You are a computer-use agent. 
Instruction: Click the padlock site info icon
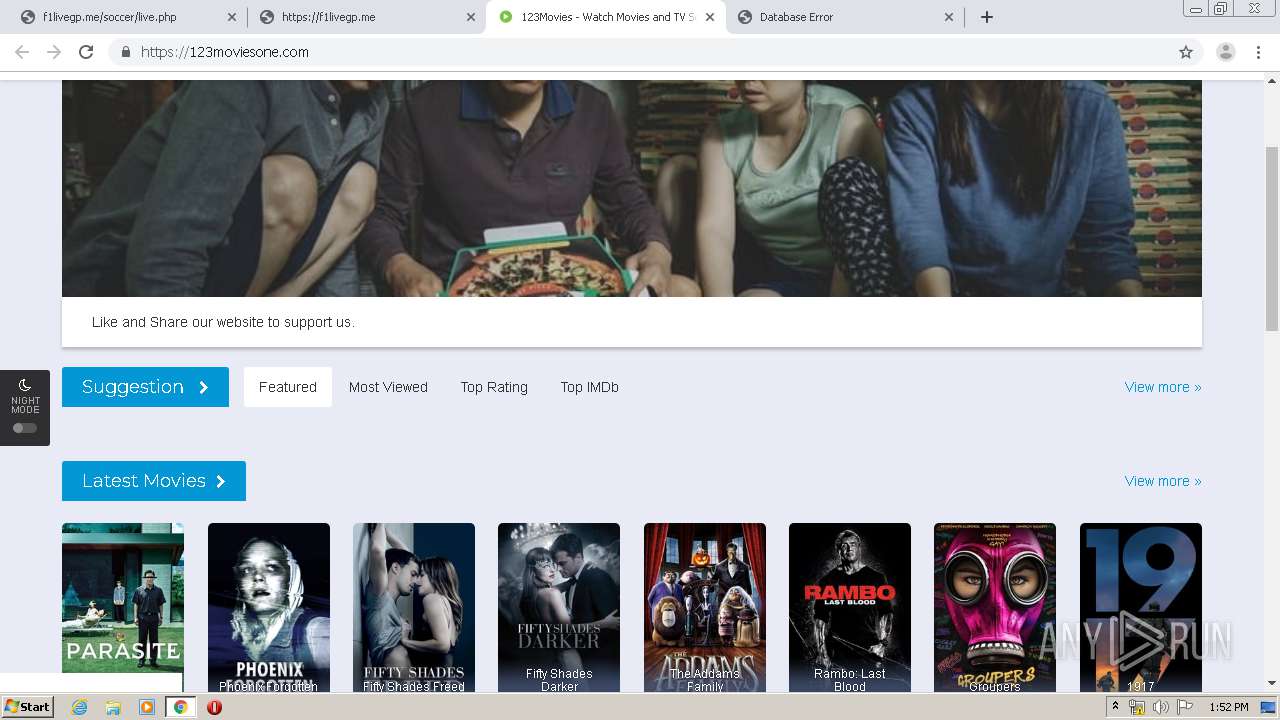point(125,52)
